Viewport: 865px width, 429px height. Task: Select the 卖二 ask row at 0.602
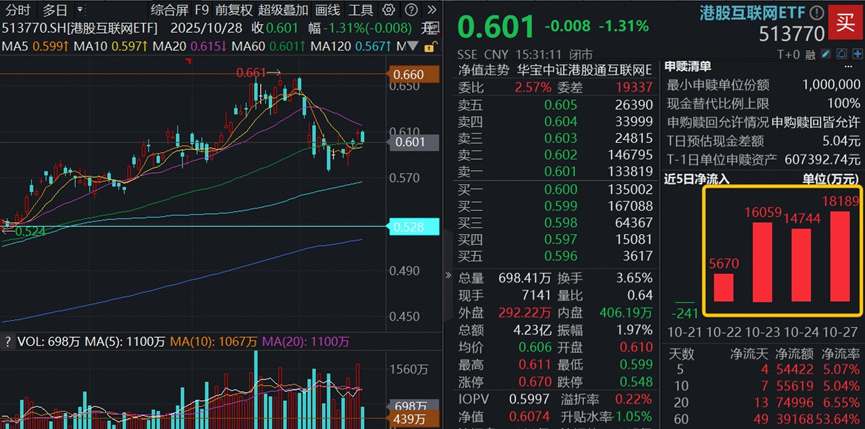pyautogui.click(x=555, y=155)
